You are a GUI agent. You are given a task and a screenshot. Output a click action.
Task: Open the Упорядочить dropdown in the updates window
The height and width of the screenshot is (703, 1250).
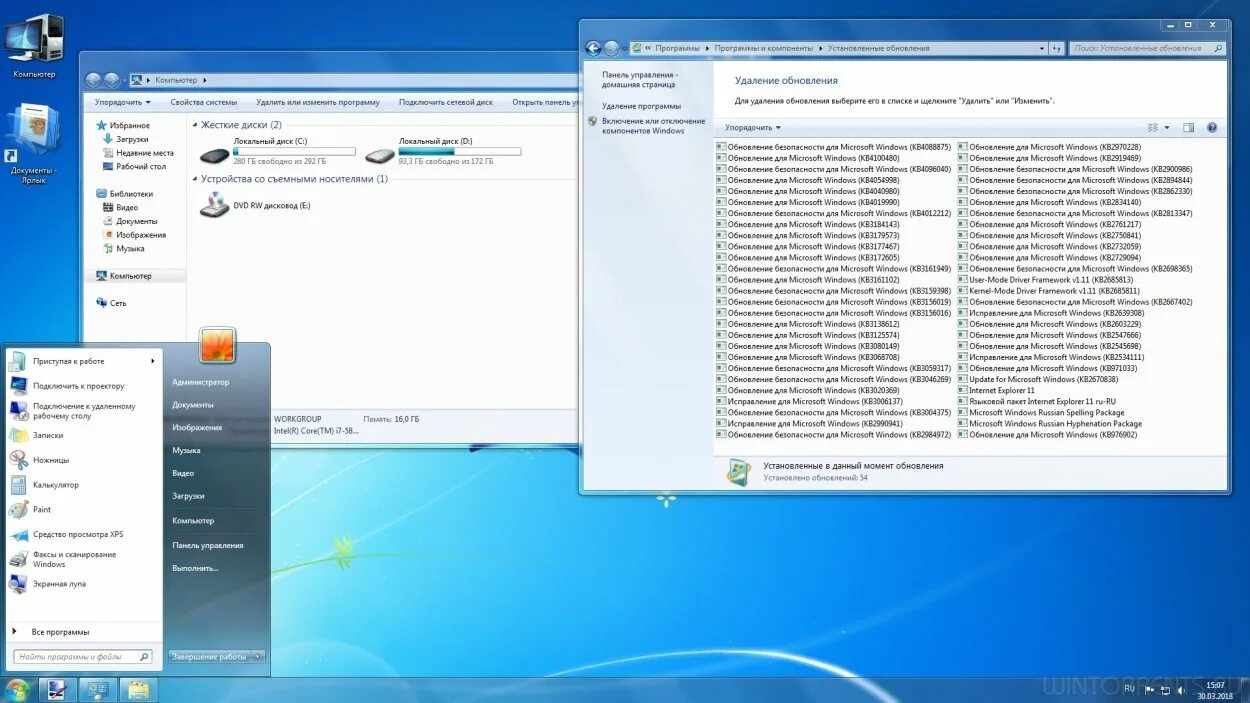753,128
